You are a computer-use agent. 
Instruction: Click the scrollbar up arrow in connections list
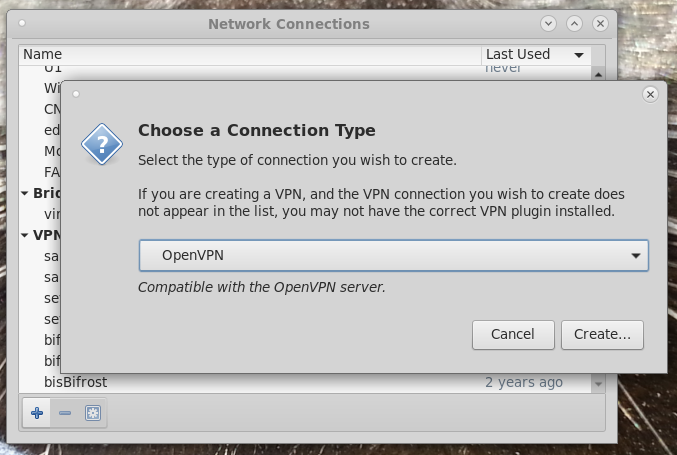pos(598,74)
